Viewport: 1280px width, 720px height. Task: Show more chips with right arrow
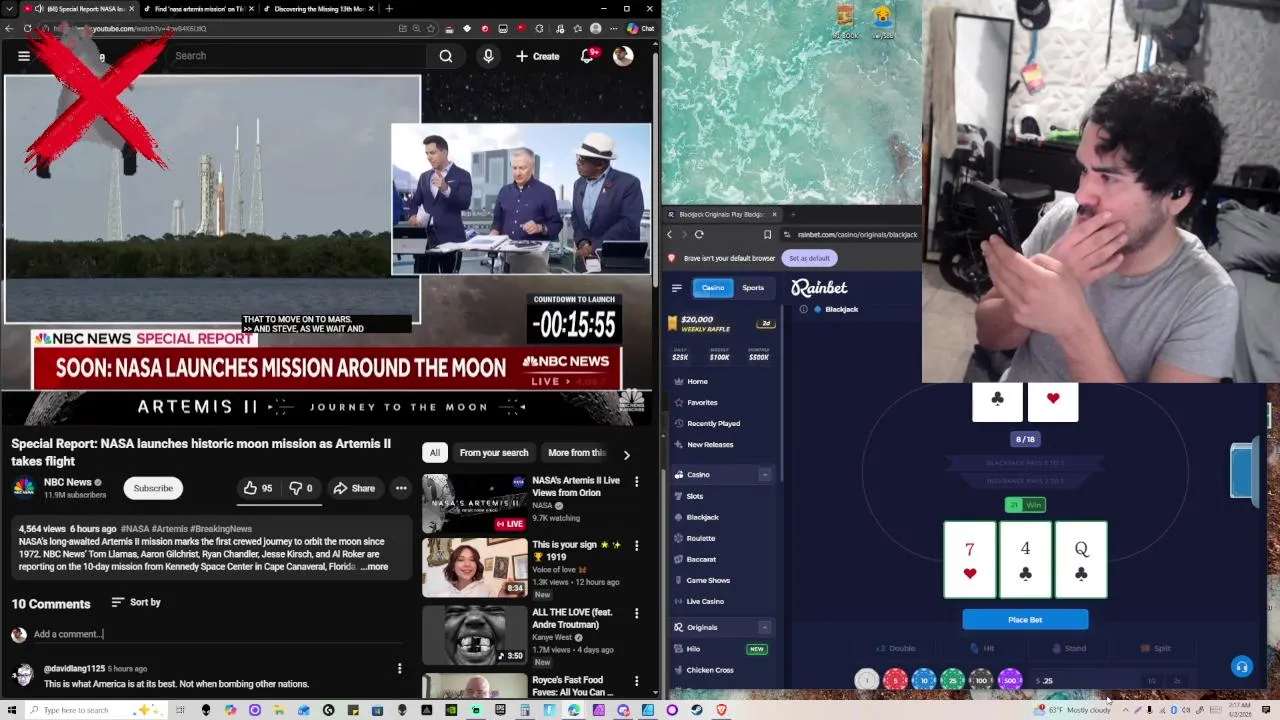click(x=626, y=454)
